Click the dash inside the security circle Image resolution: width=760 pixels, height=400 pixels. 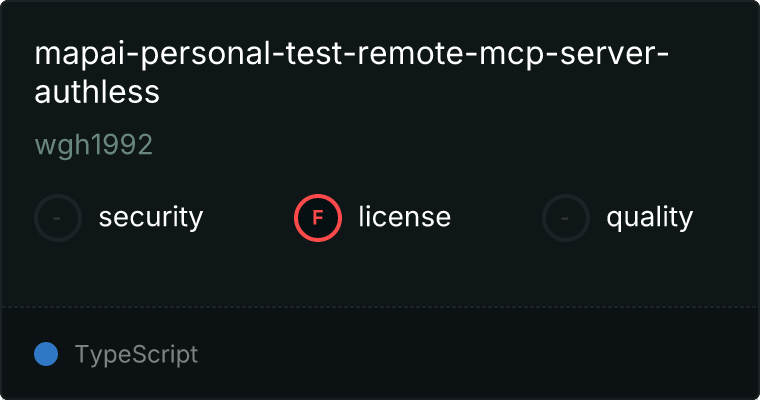pyautogui.click(x=58, y=217)
